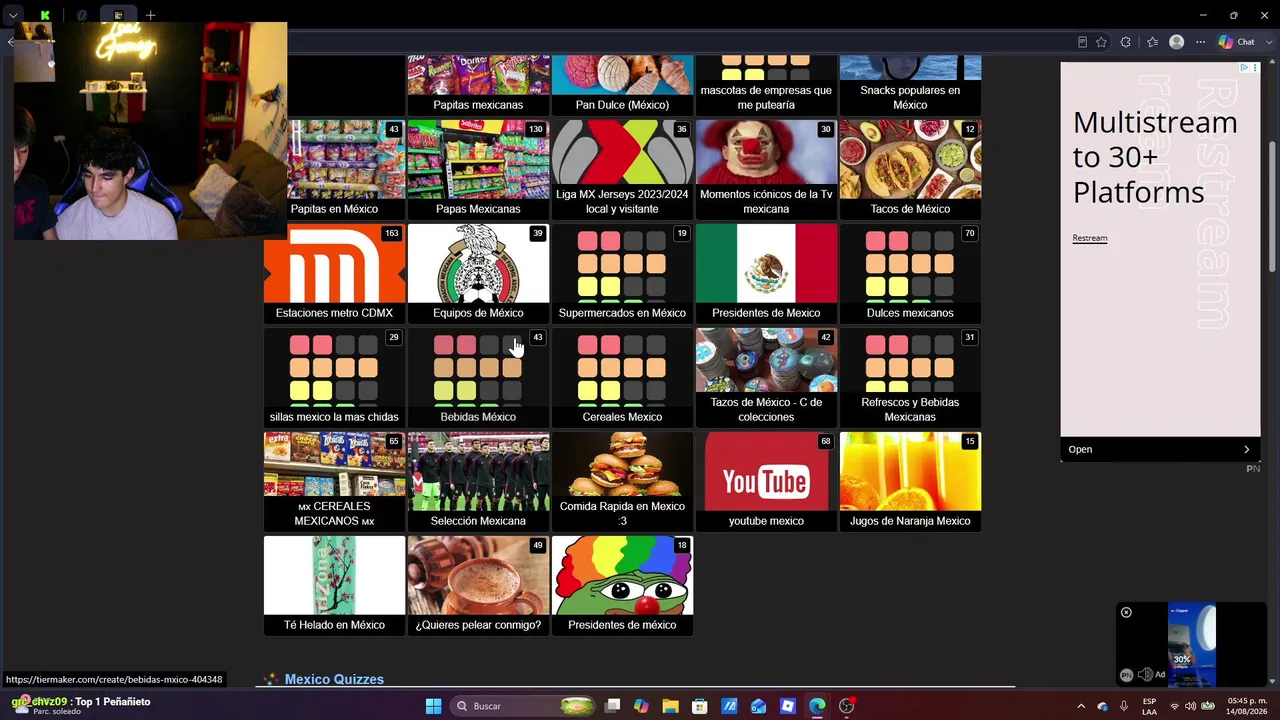Open Supermercados en México tier list

(622, 273)
